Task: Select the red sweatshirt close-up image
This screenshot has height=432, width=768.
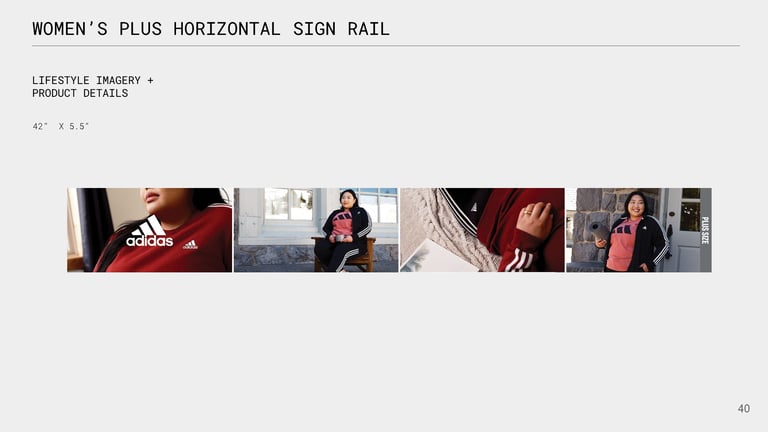Action: coord(149,230)
